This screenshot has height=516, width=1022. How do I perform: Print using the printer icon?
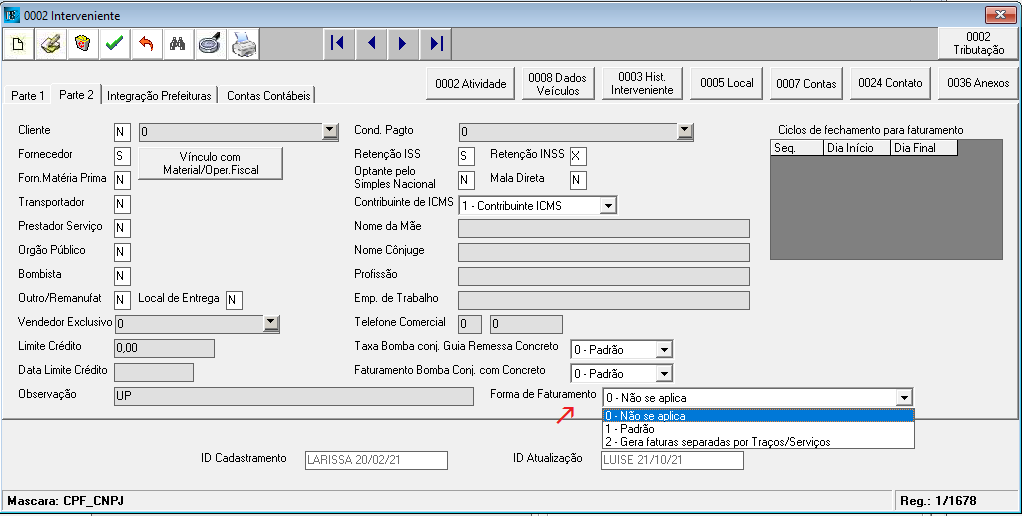(x=244, y=44)
